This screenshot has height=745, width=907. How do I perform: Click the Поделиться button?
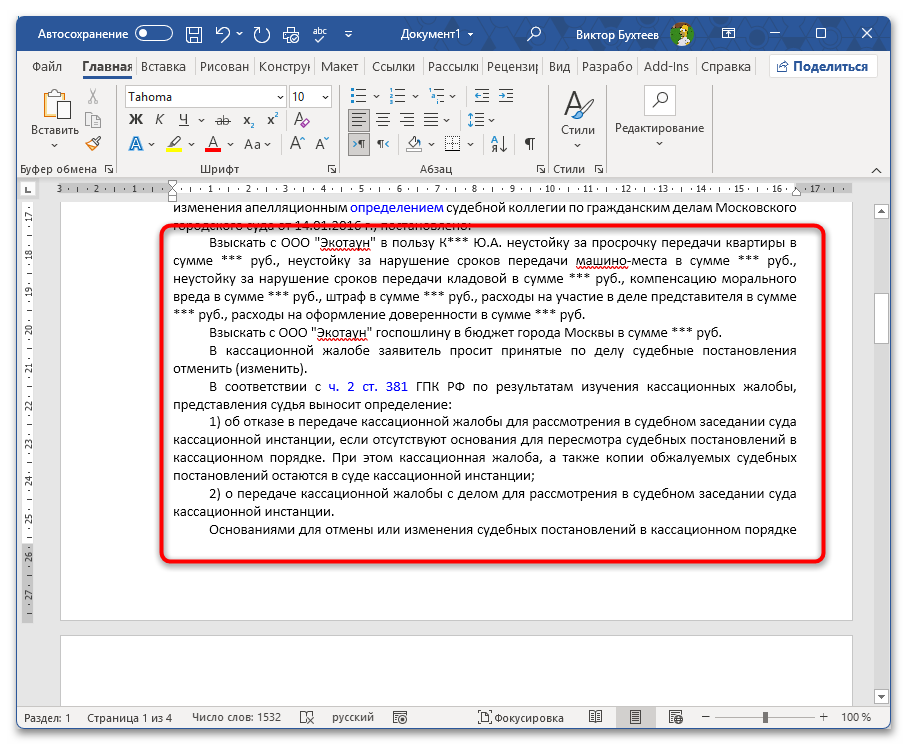(x=824, y=66)
